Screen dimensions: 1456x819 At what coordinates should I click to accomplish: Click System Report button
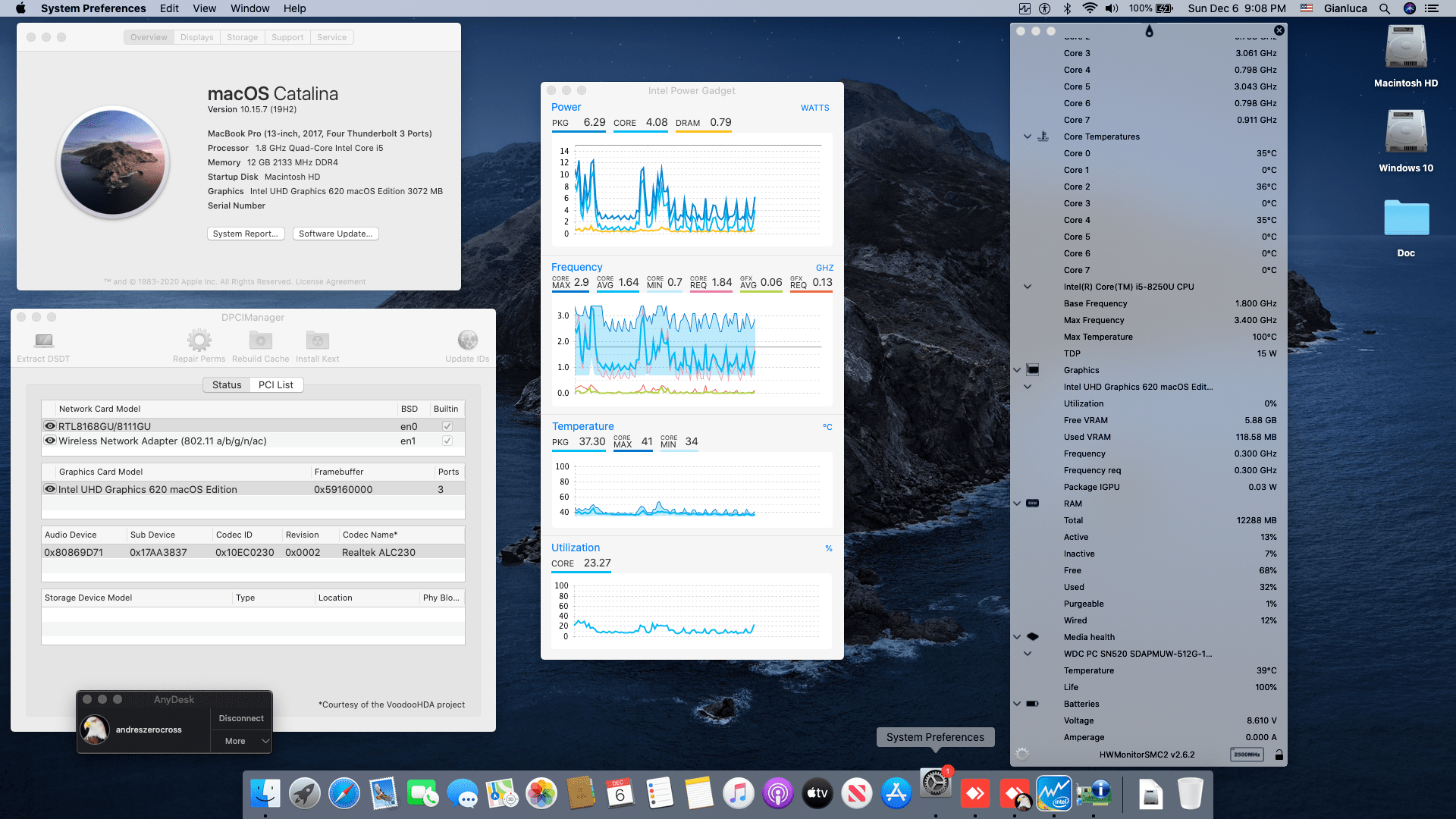pos(246,234)
